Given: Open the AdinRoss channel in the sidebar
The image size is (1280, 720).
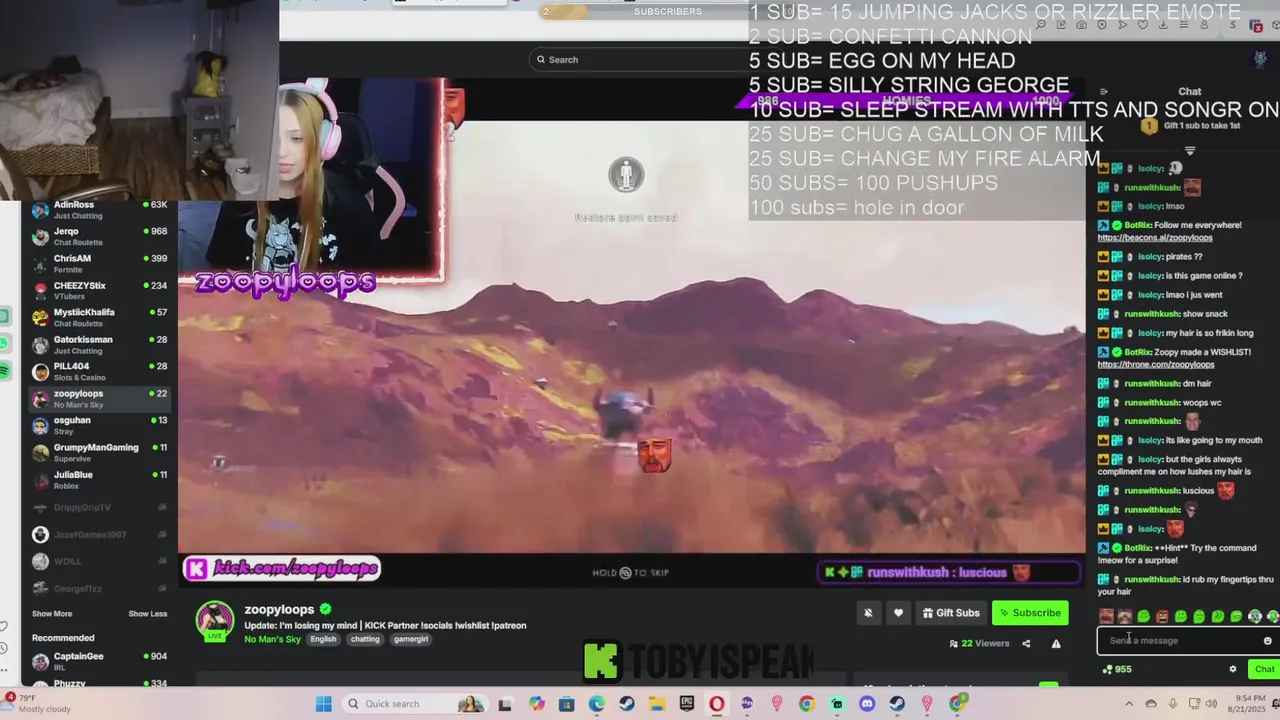Looking at the screenshot, I should (x=99, y=210).
